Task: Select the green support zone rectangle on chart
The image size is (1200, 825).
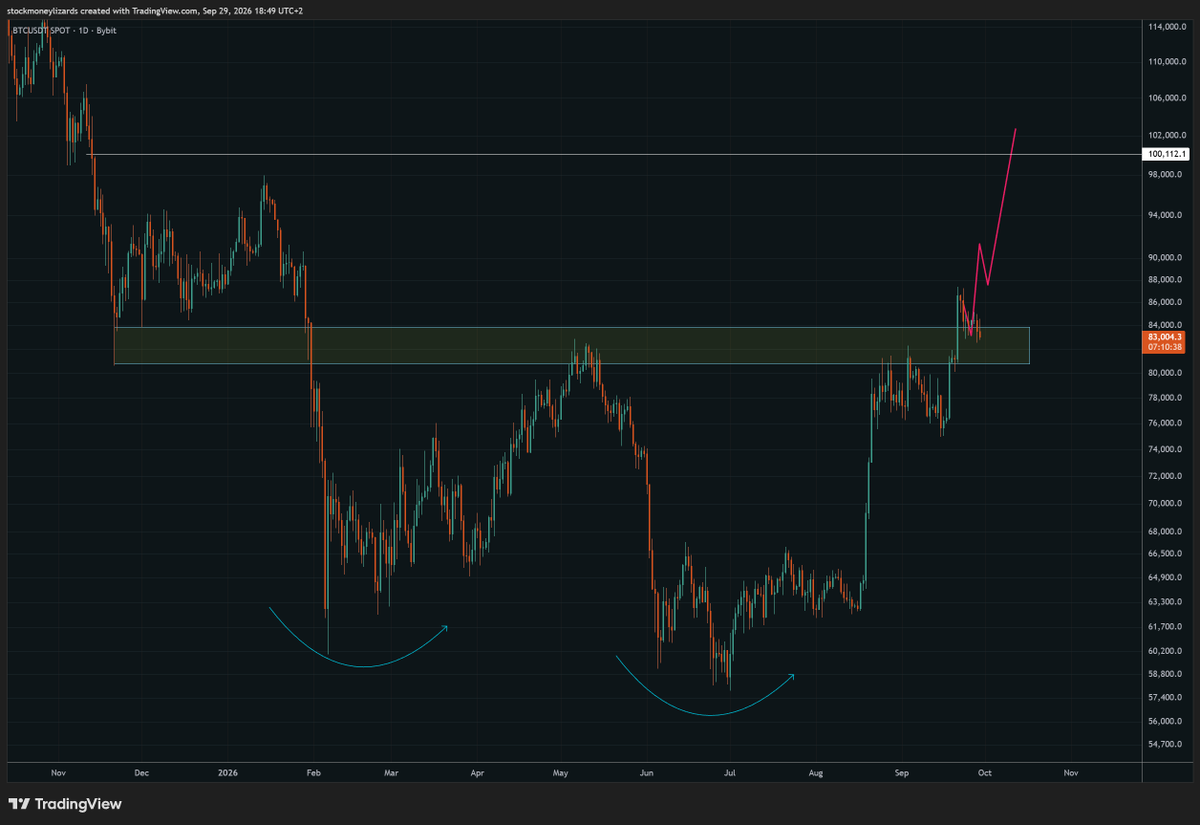Action: (572, 345)
